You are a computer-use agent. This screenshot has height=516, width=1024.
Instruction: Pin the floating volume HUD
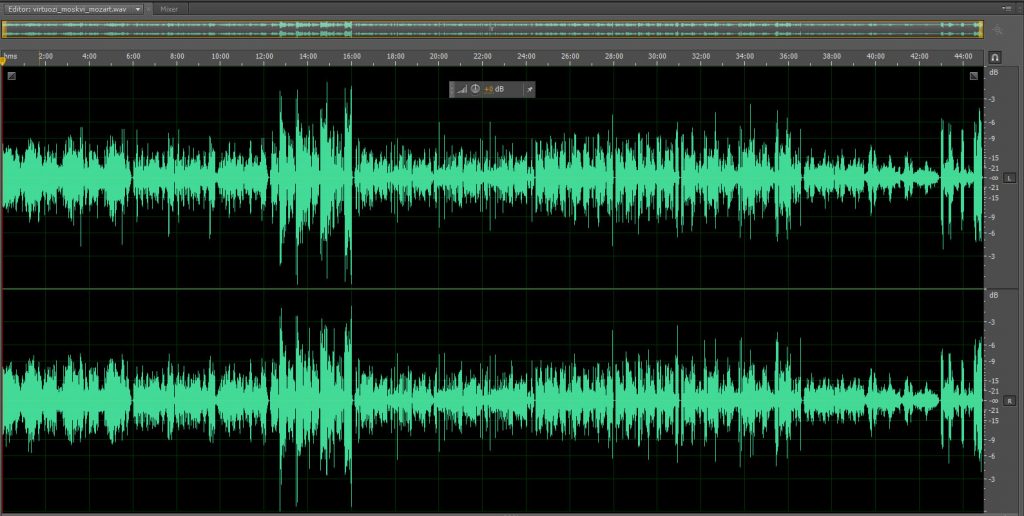[x=529, y=89]
